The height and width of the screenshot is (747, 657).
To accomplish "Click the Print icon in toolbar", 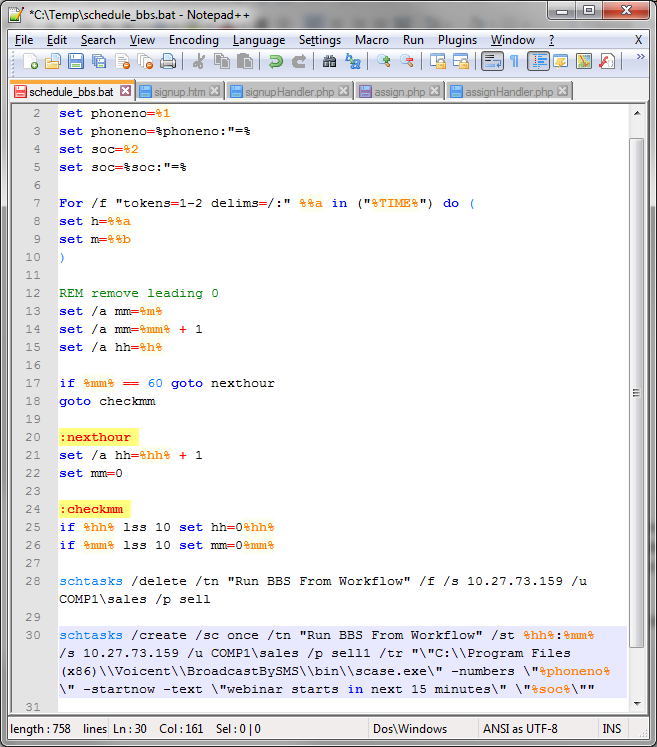I will tap(168, 62).
